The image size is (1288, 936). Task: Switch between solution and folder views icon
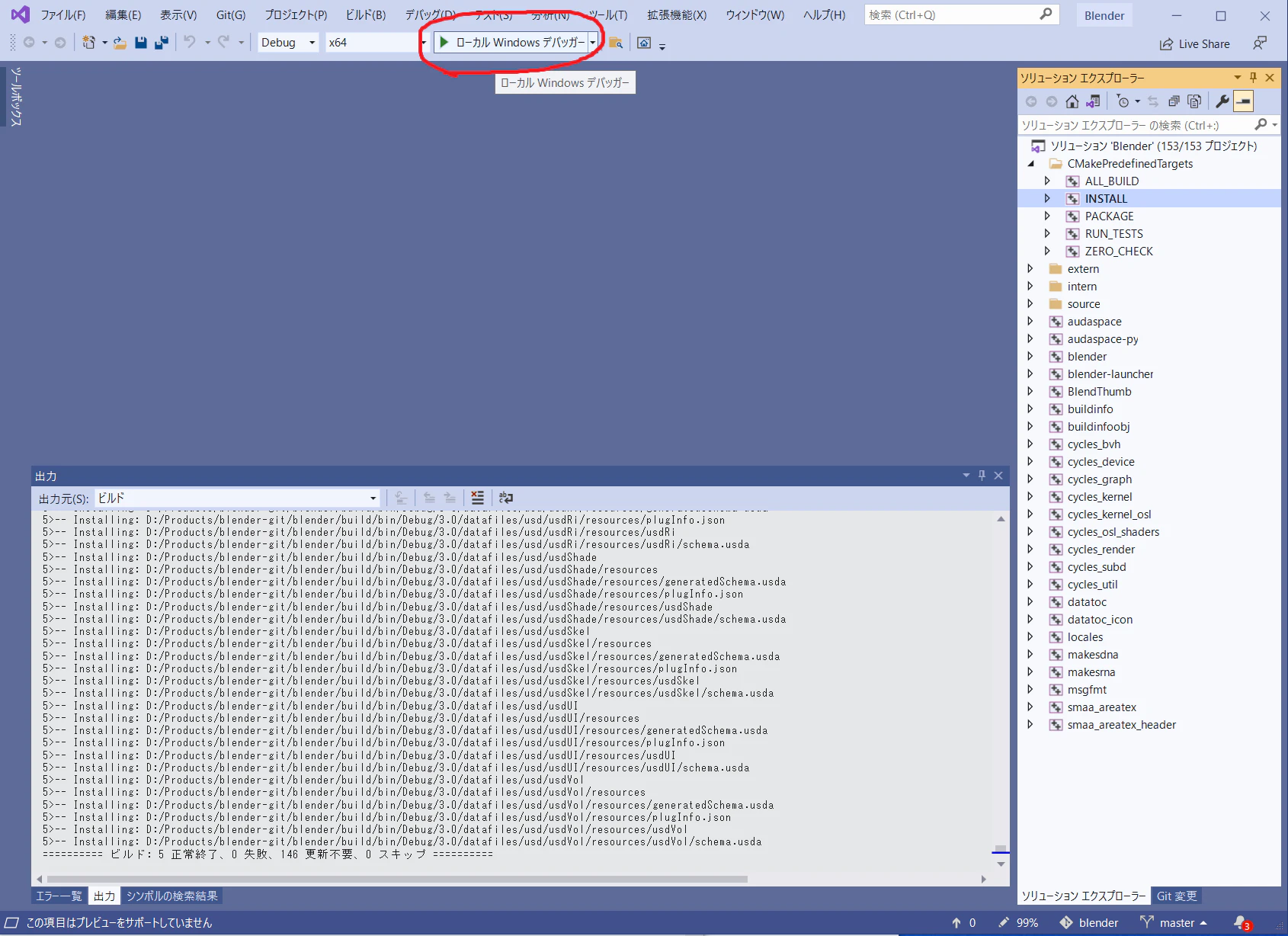click(1093, 101)
